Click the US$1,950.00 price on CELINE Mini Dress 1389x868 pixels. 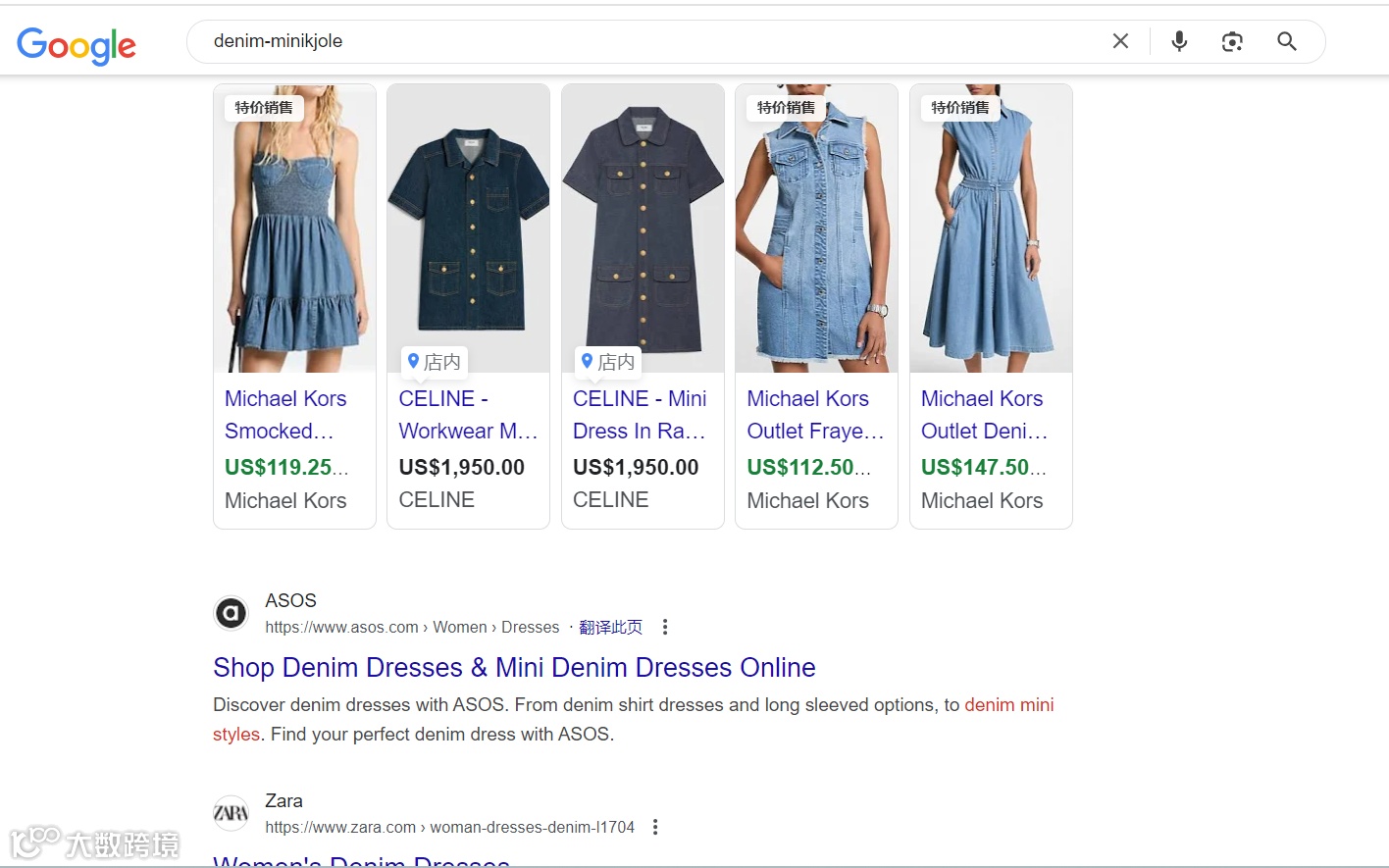coord(636,467)
